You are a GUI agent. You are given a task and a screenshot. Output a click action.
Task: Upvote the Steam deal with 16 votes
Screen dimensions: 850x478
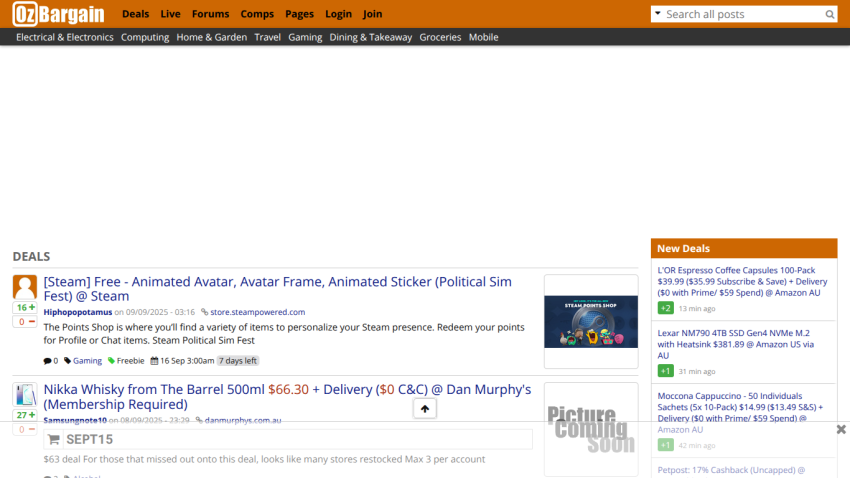click(25, 308)
